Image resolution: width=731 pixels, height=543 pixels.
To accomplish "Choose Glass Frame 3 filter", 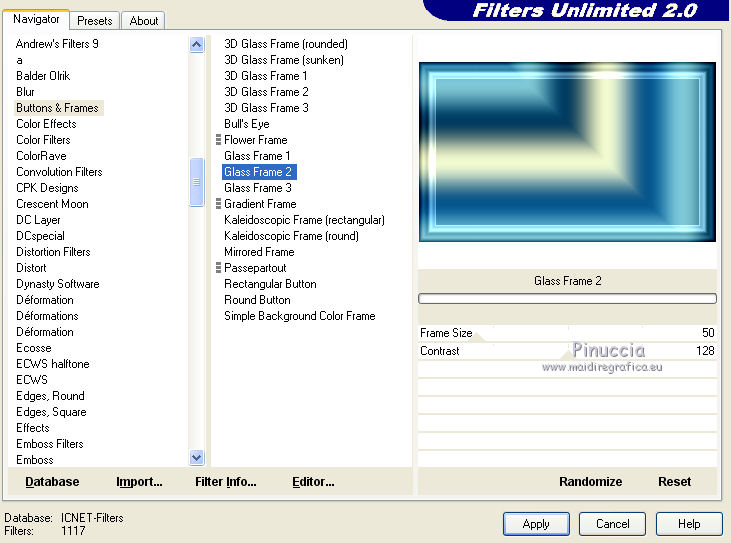I will point(258,188).
